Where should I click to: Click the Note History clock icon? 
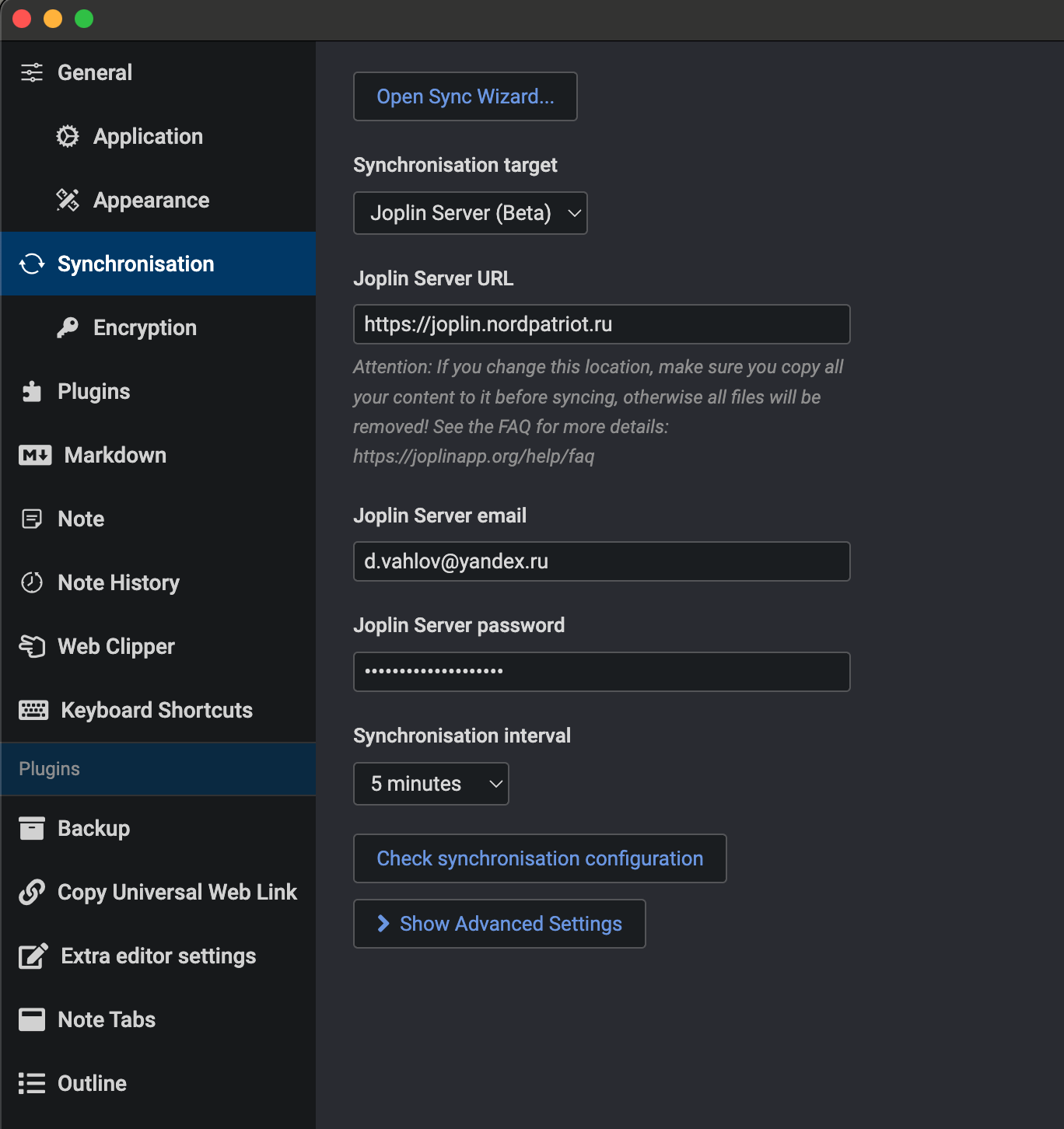(x=32, y=582)
